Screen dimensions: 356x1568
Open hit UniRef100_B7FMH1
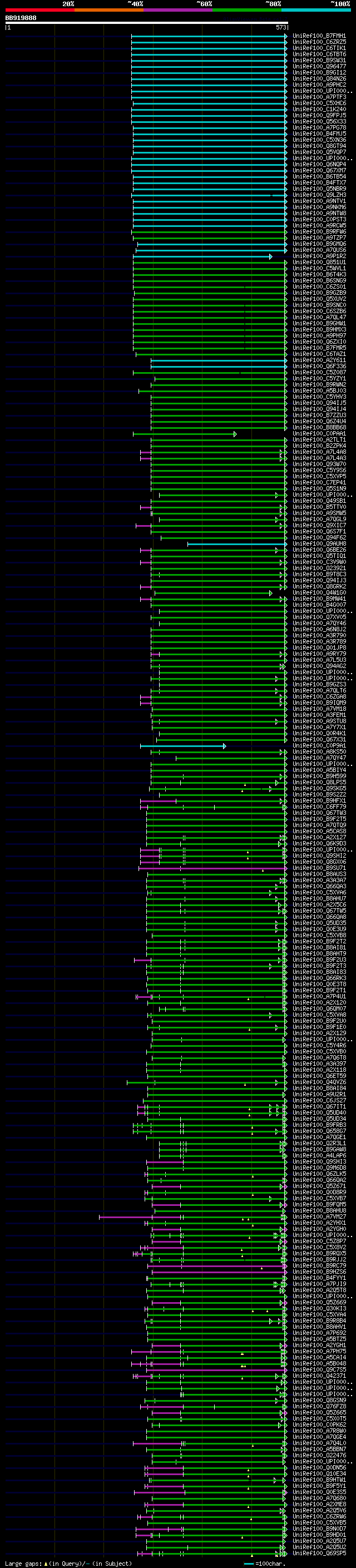[319, 36]
